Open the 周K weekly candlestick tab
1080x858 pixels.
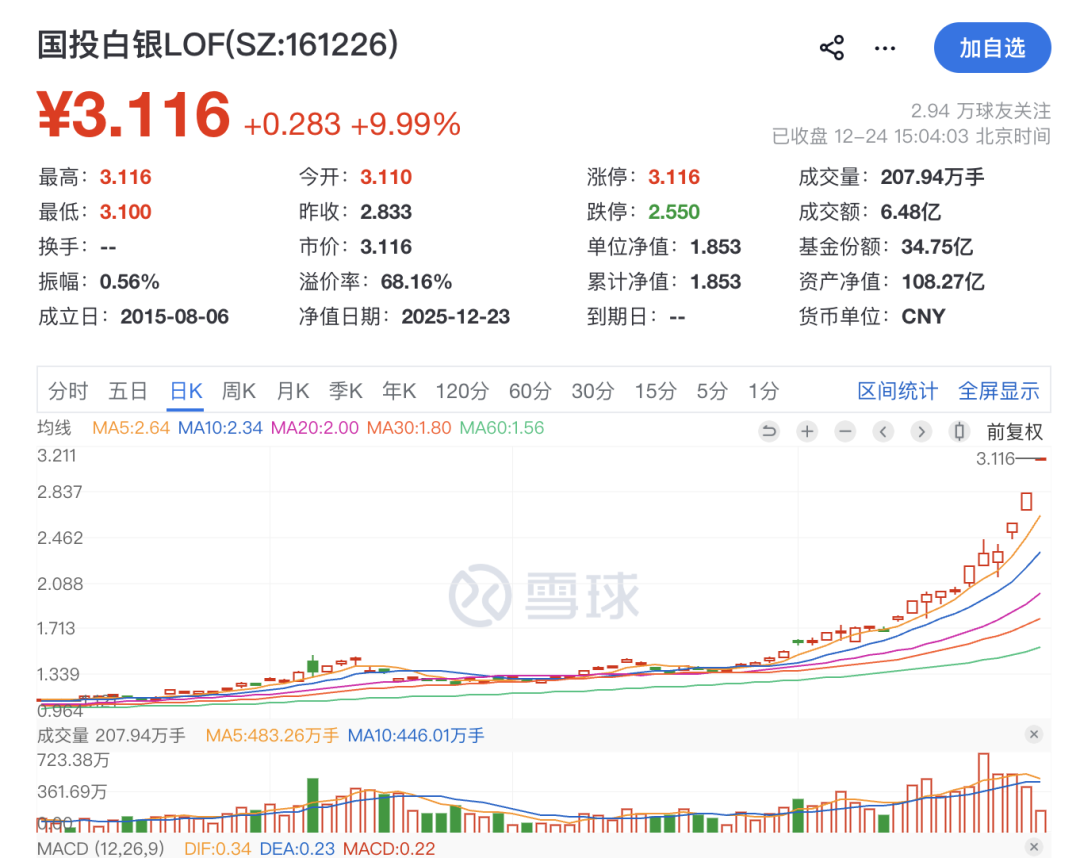238,391
